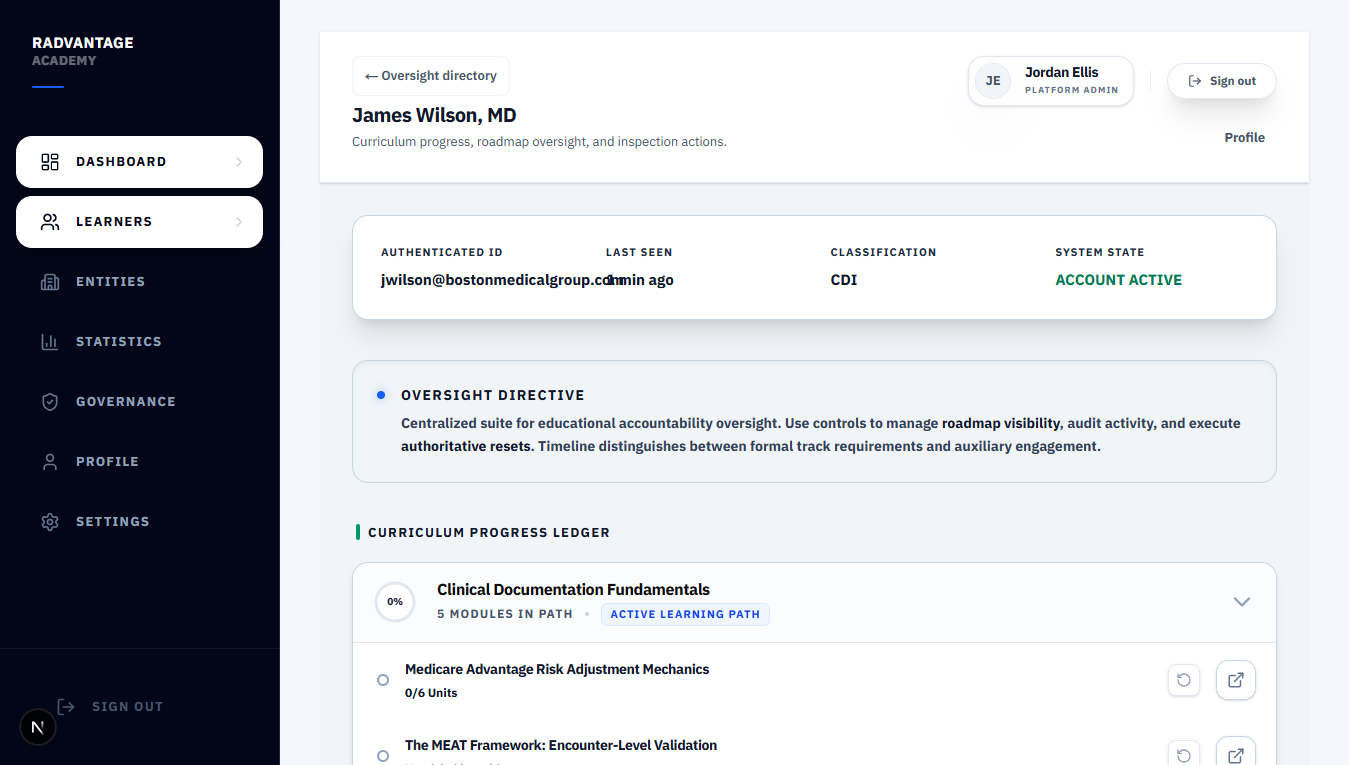The height and width of the screenshot is (765, 1349).
Task: Click the header Sign out button
Action: click(x=1222, y=81)
